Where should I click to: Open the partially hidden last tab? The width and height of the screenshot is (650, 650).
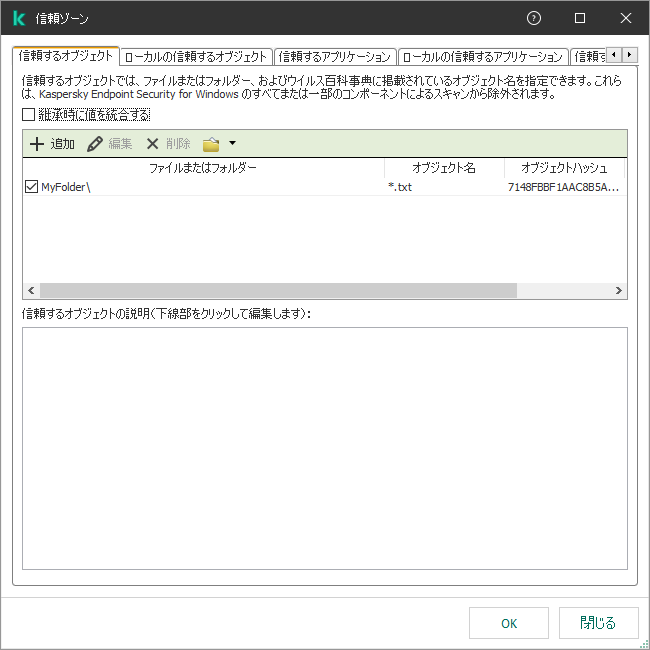tap(589, 57)
